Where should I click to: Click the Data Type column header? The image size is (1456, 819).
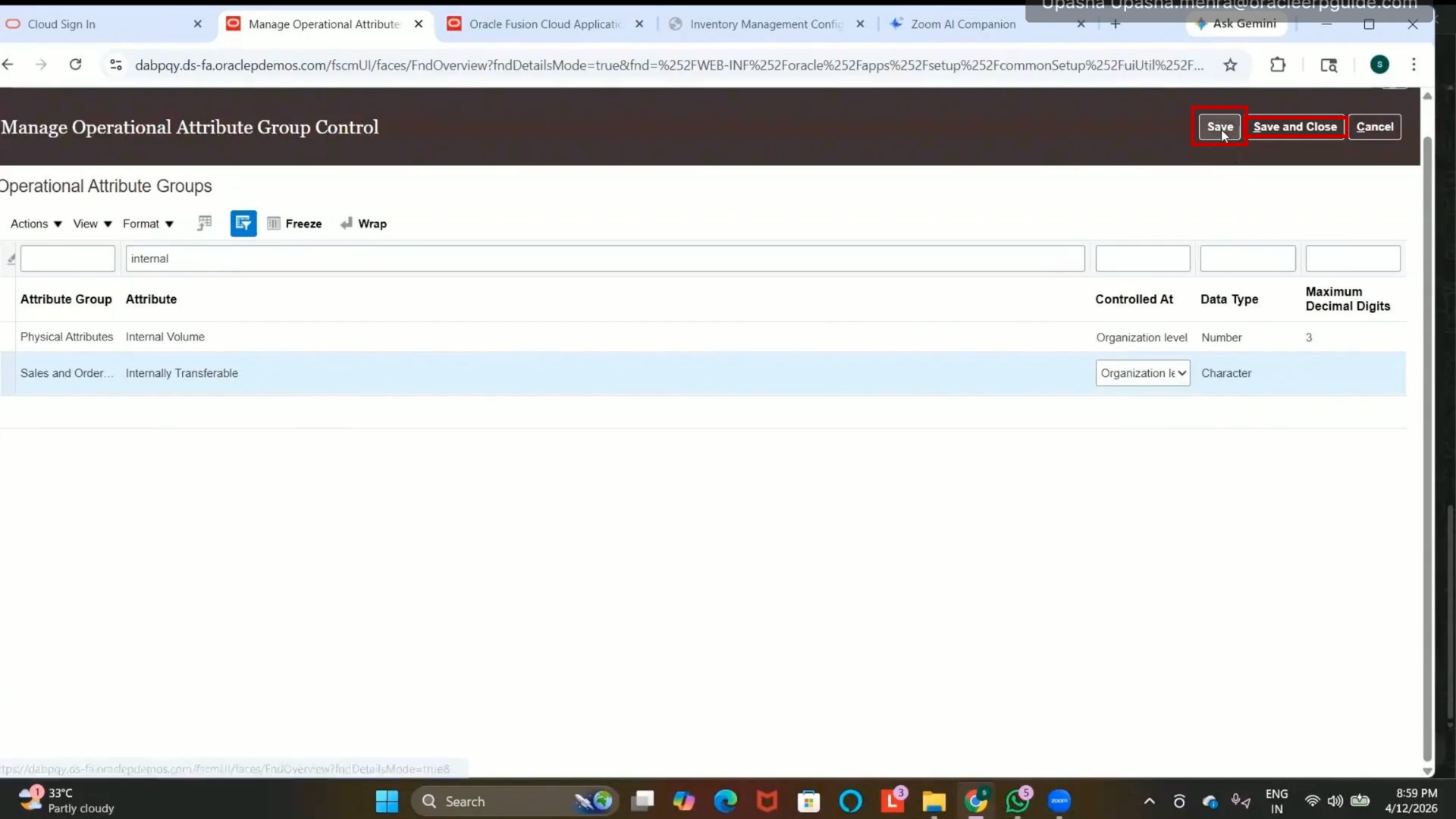pyautogui.click(x=1228, y=300)
